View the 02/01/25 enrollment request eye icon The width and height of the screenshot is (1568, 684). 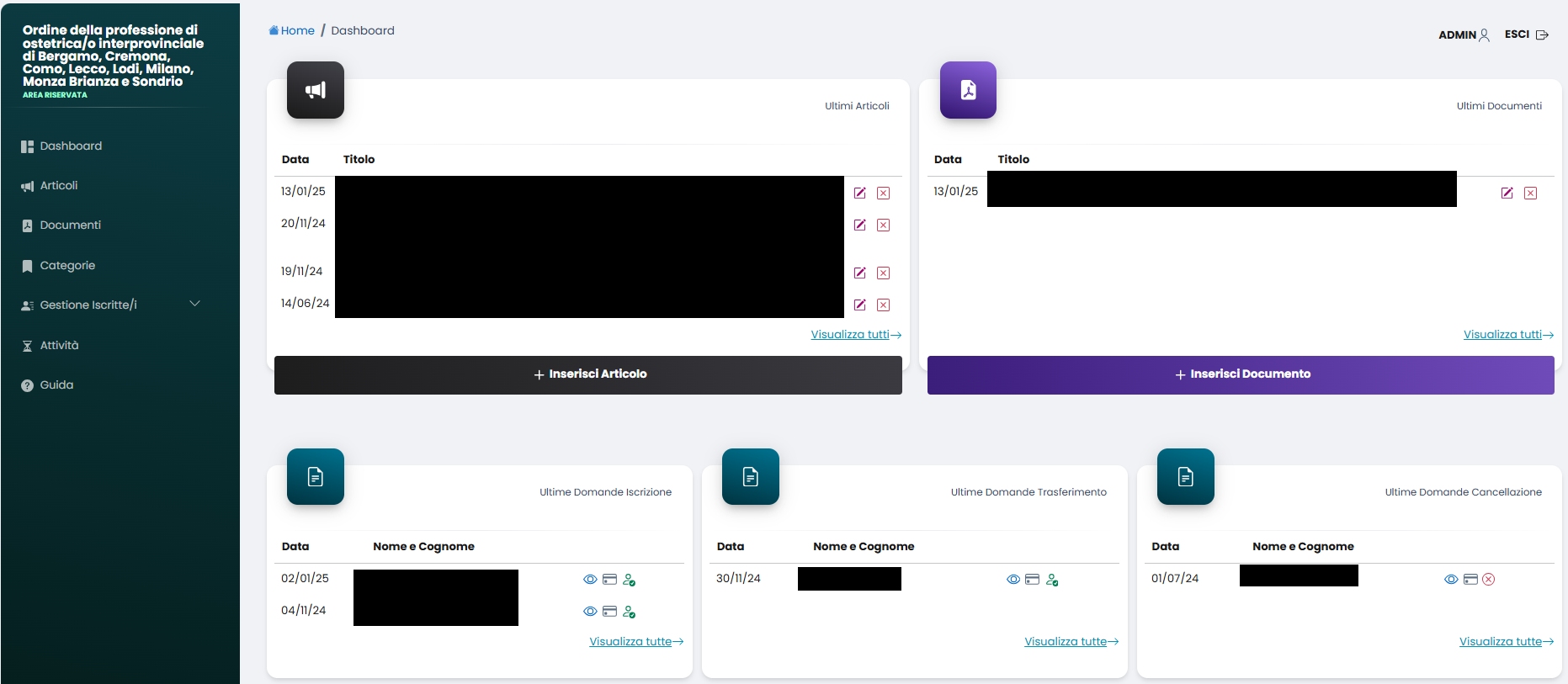[590, 580]
